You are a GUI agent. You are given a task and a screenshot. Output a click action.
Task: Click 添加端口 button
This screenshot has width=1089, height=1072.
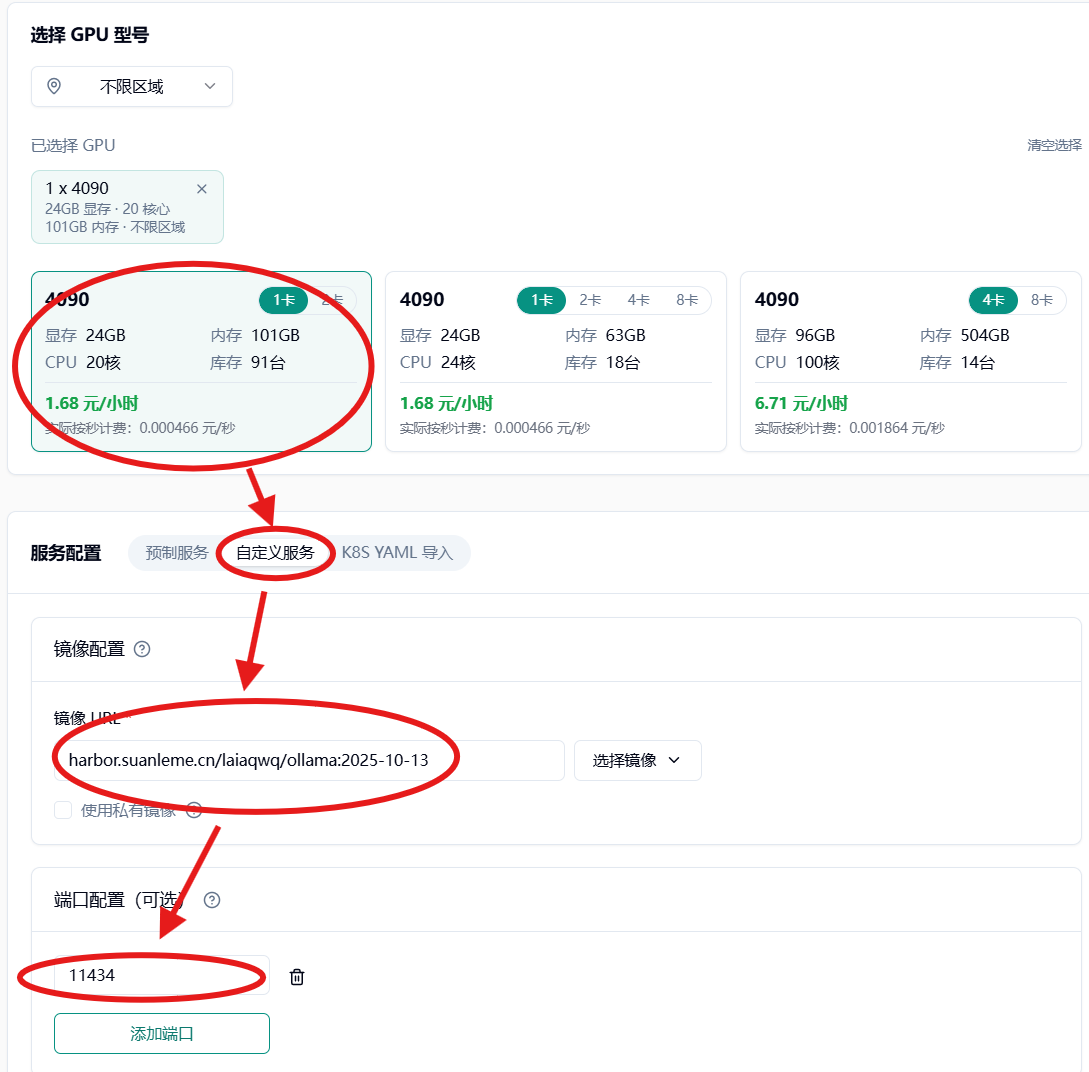tap(162, 1033)
